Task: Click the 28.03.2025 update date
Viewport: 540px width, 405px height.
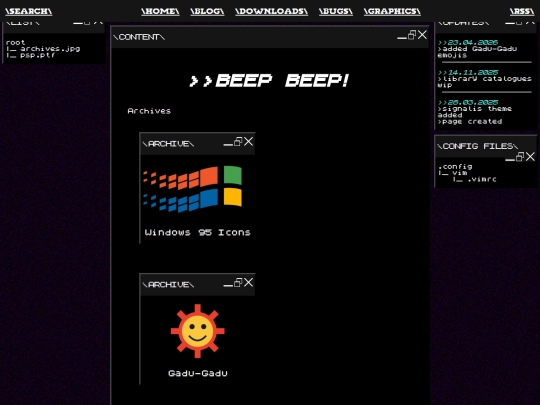Action: [x=468, y=103]
